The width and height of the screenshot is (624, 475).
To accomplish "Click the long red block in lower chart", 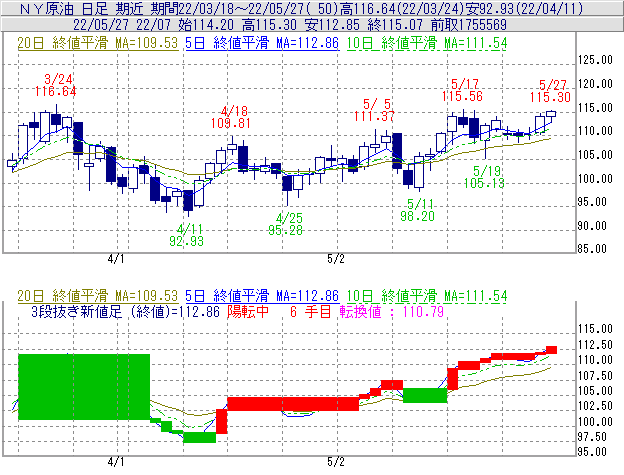I will [x=293, y=404].
